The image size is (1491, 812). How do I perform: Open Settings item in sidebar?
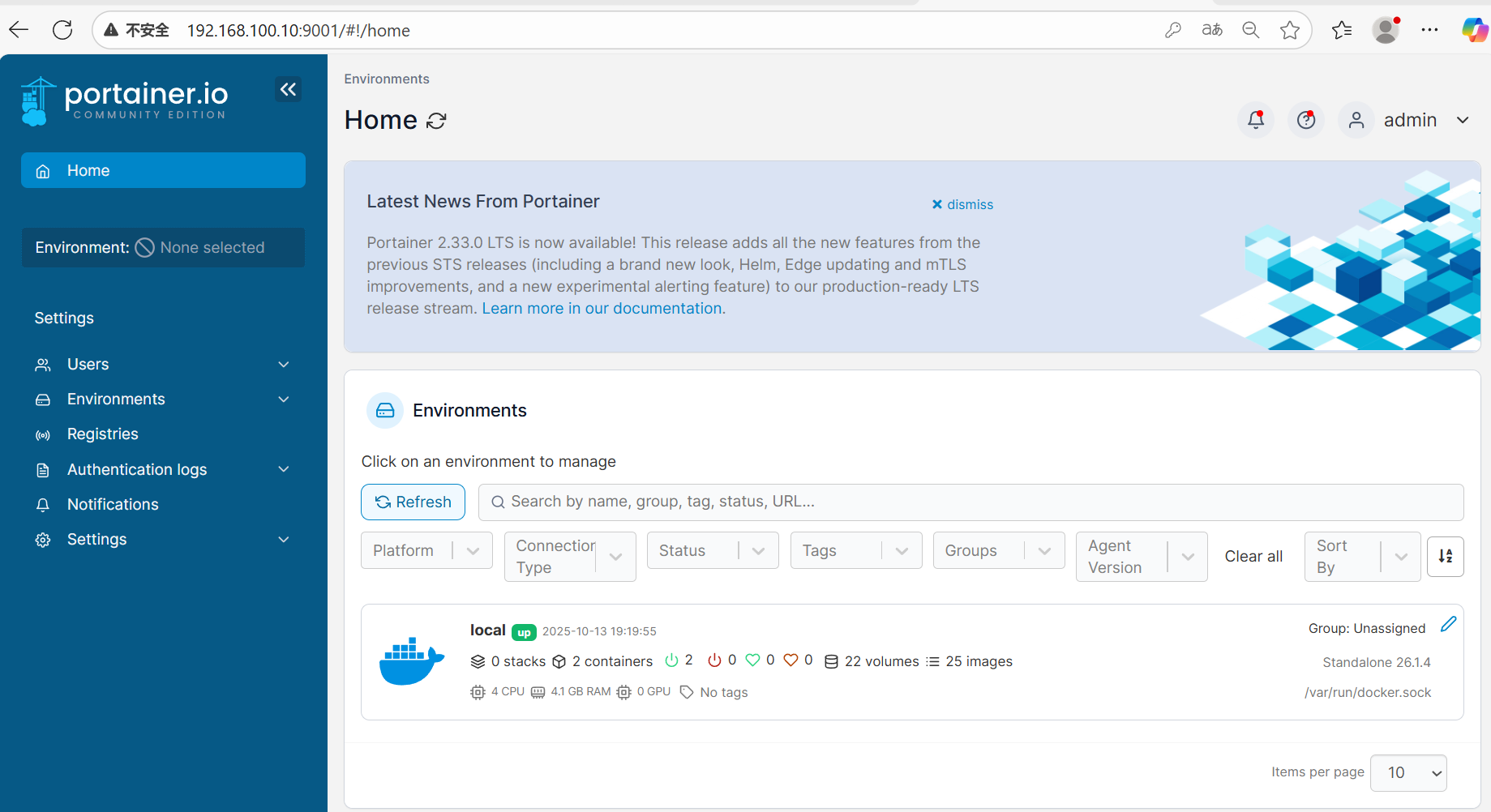[x=96, y=540]
